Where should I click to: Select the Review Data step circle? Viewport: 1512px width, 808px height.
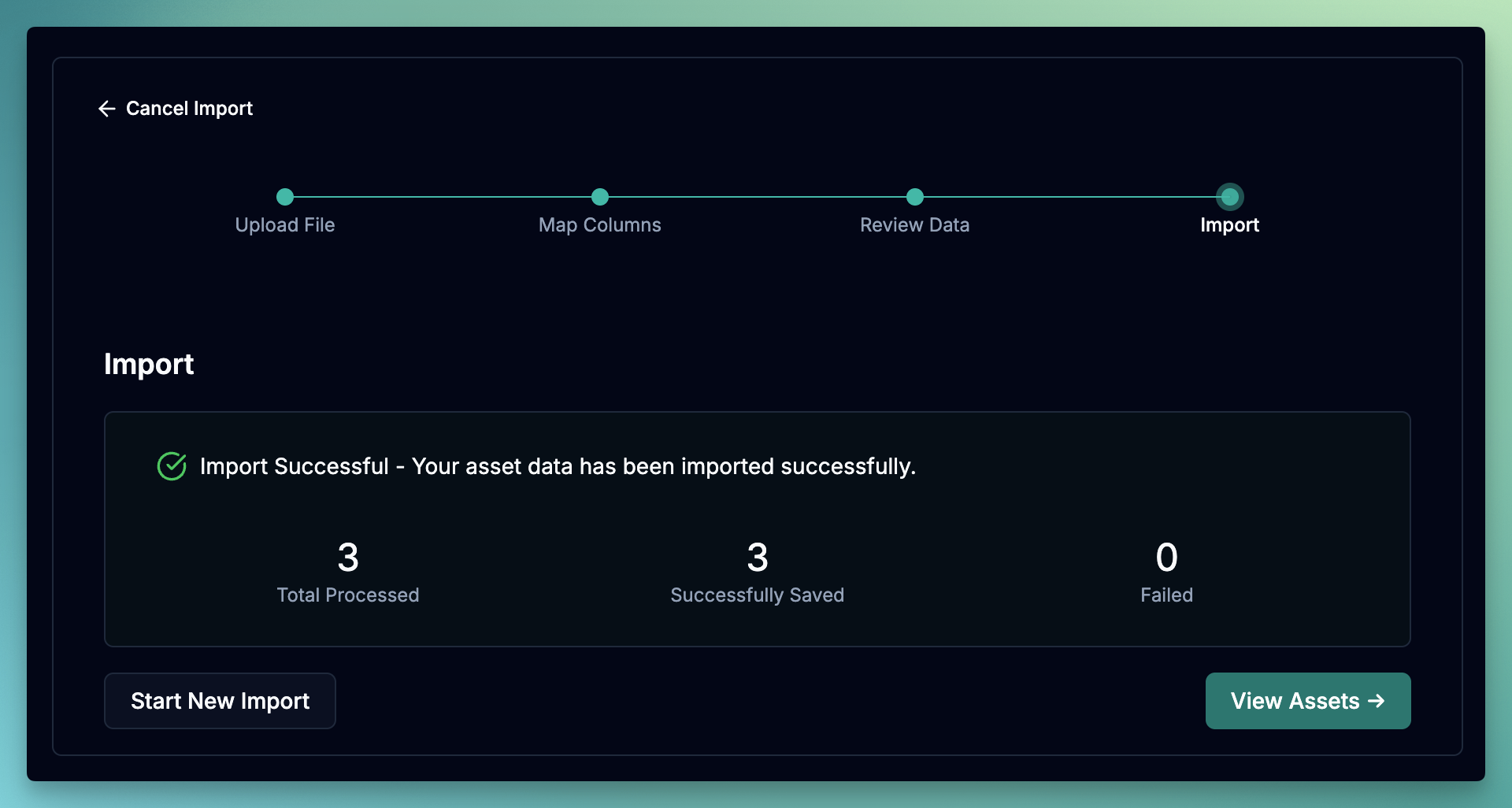coord(914,197)
